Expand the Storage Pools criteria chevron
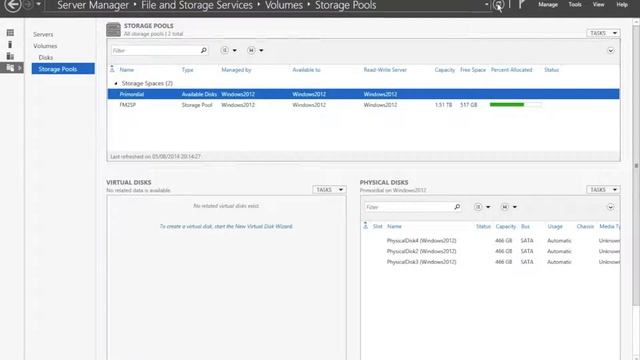This screenshot has width=640, height=360. click(x=611, y=51)
